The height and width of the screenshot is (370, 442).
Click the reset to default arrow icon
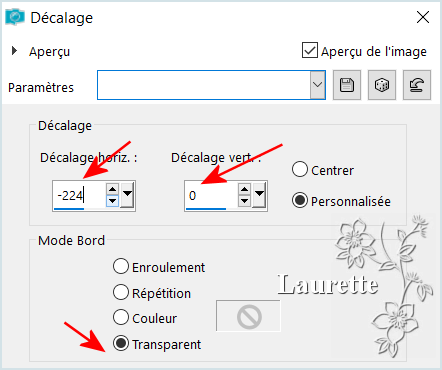(417, 85)
